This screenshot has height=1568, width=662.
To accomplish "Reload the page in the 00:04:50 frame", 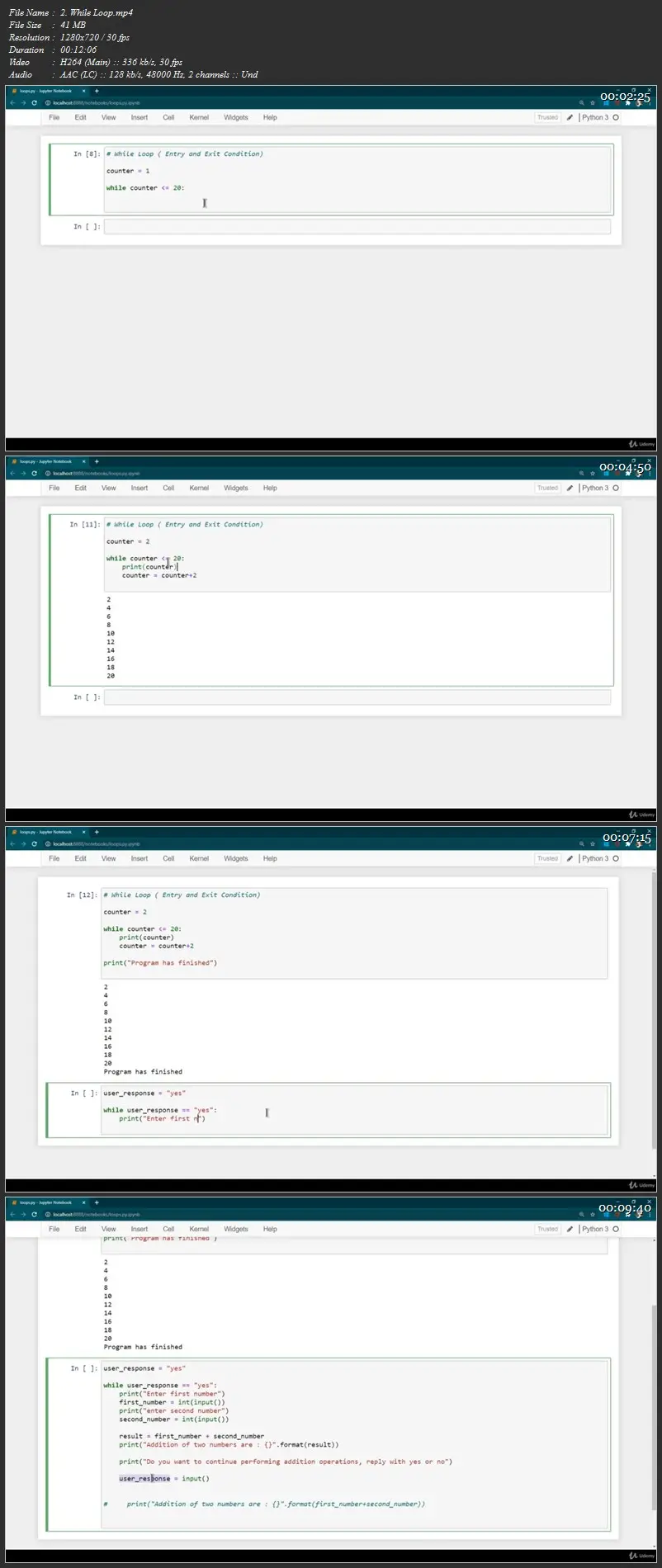I will coord(34,474).
